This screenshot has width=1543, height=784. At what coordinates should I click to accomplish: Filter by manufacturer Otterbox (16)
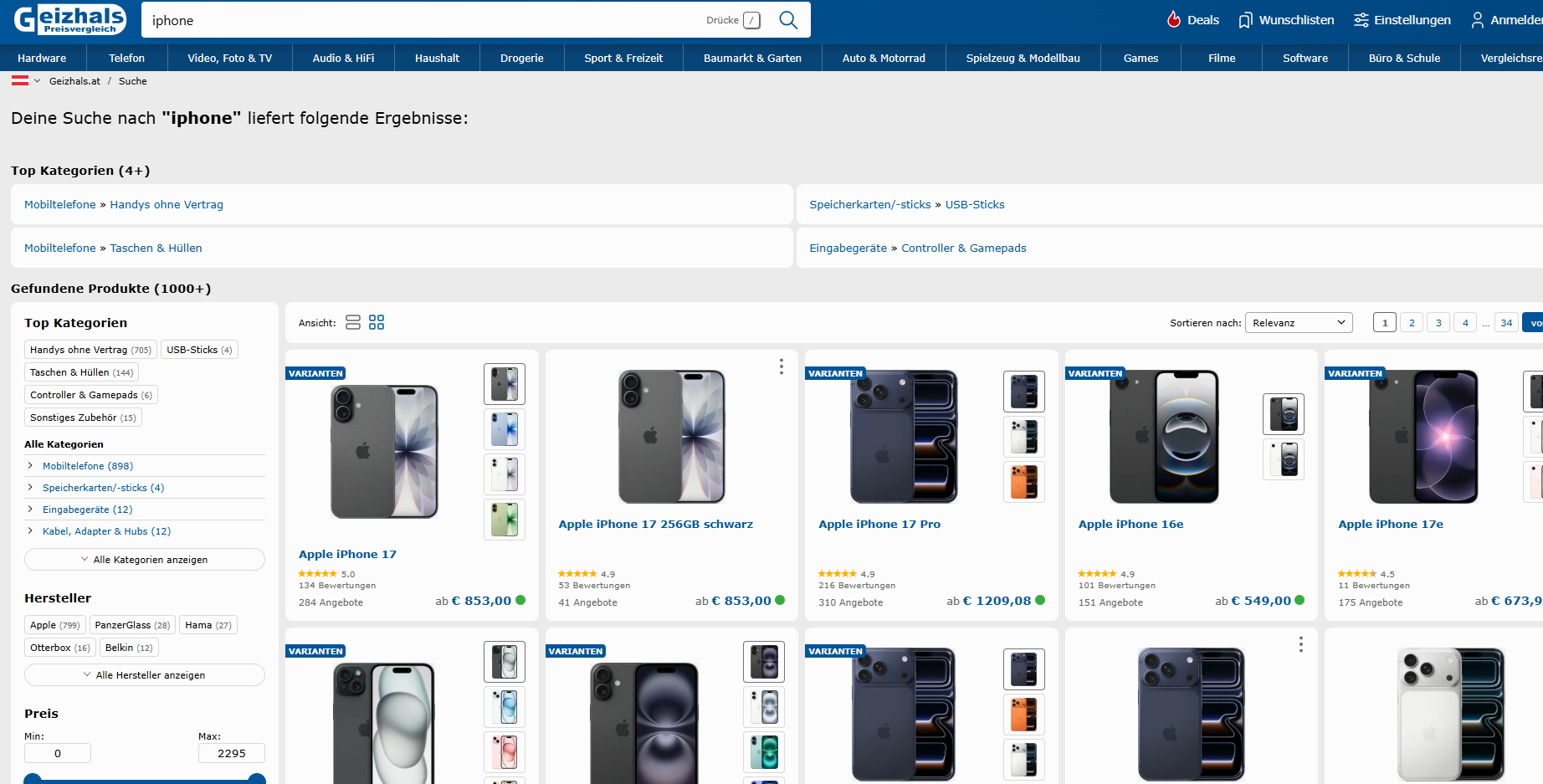pos(59,647)
